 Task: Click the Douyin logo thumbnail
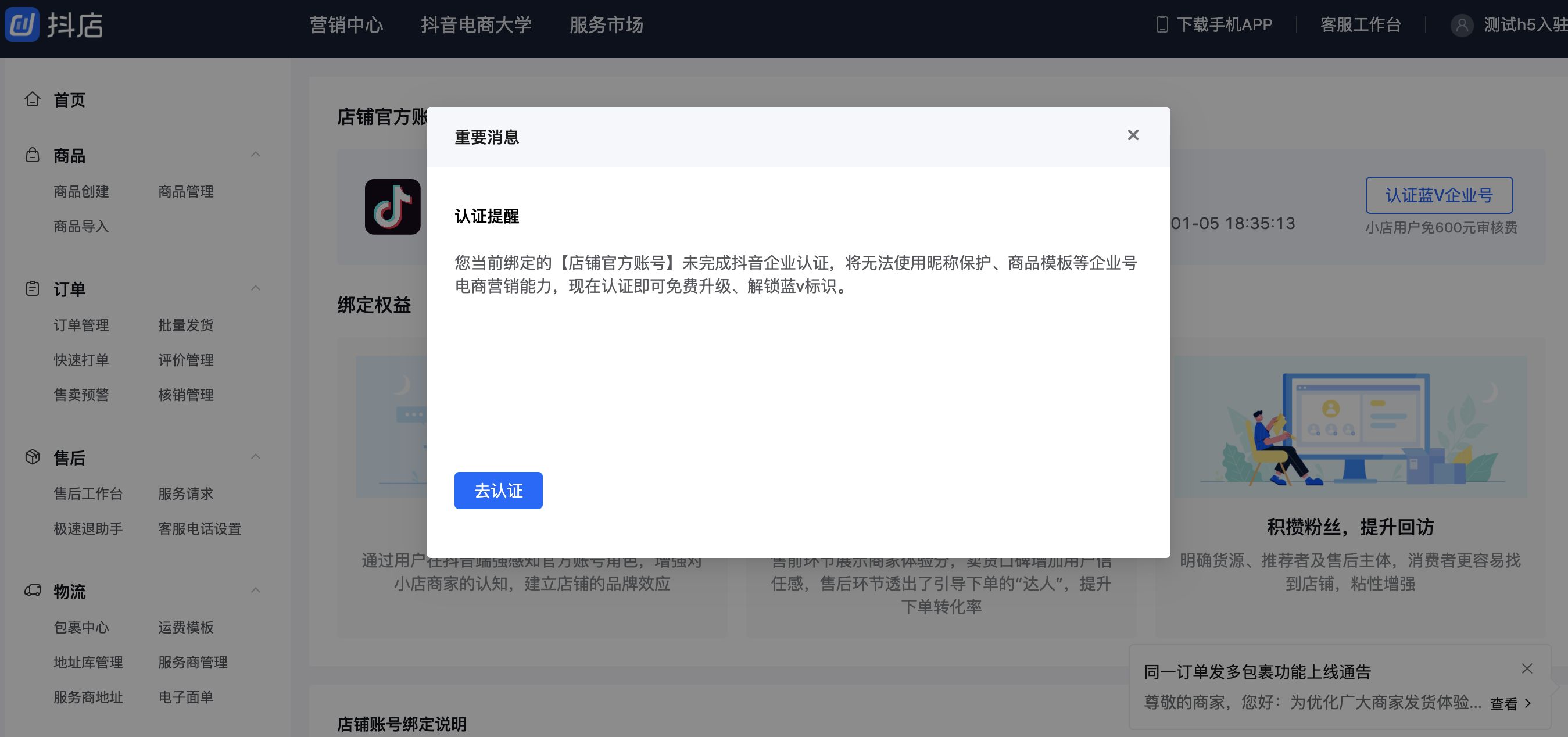click(392, 206)
